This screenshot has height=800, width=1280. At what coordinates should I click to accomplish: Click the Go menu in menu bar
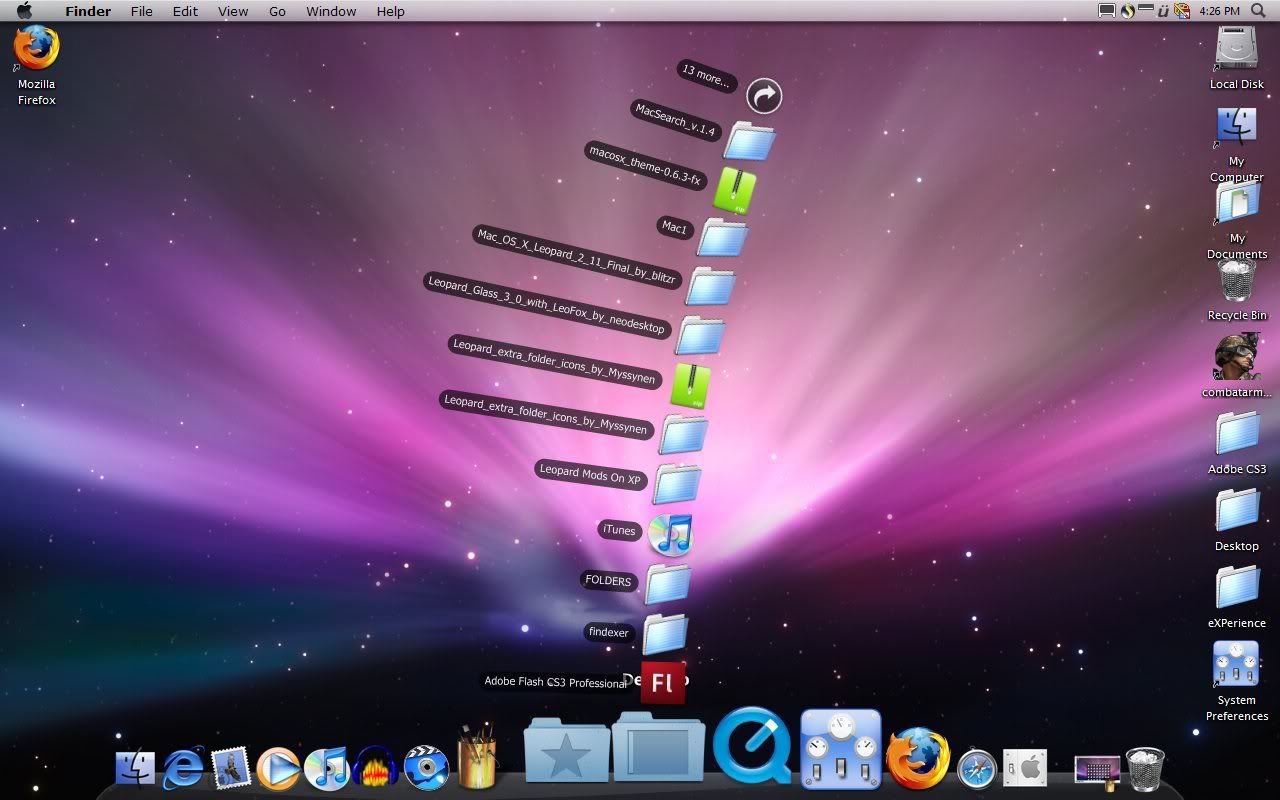click(277, 11)
